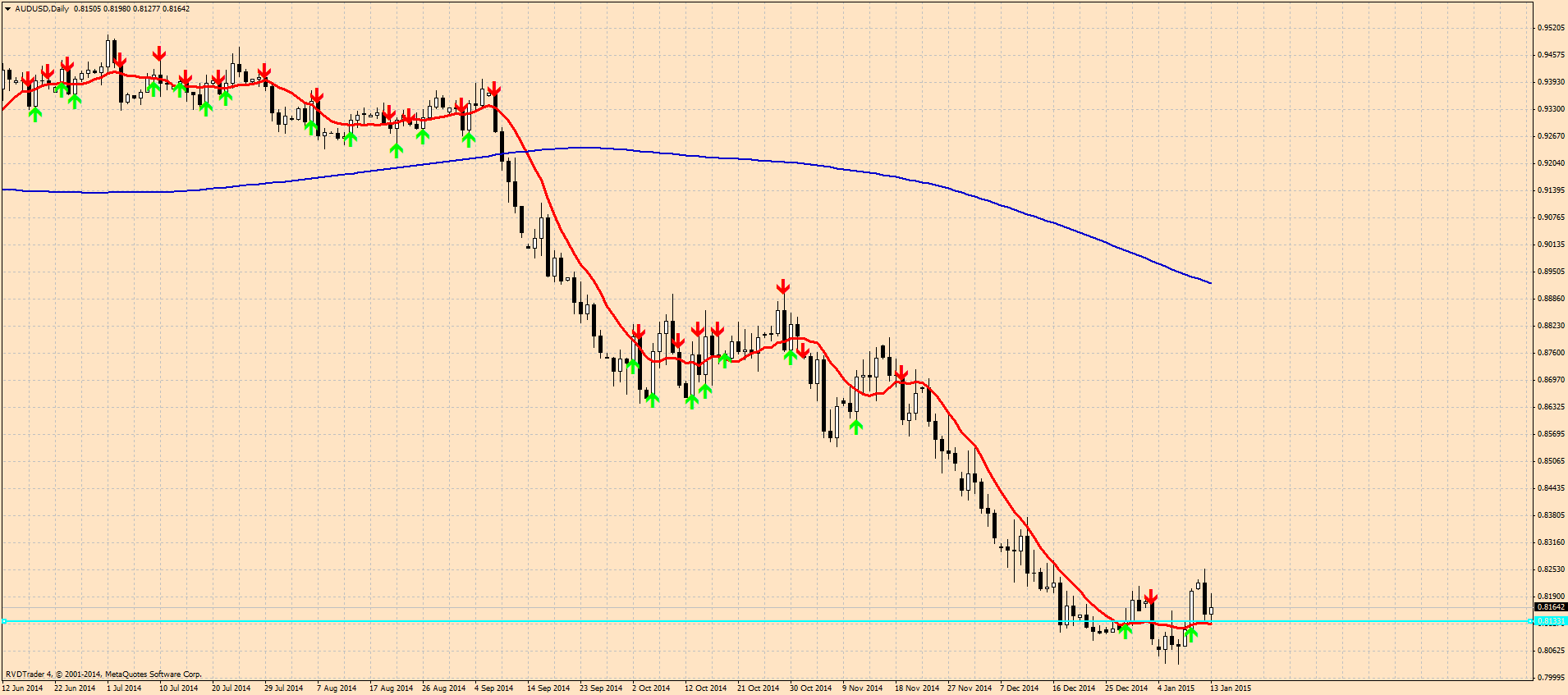This screenshot has width=1568, height=695.
Task: Click the 25 Dec 2014 date label
Action: pos(1126,688)
